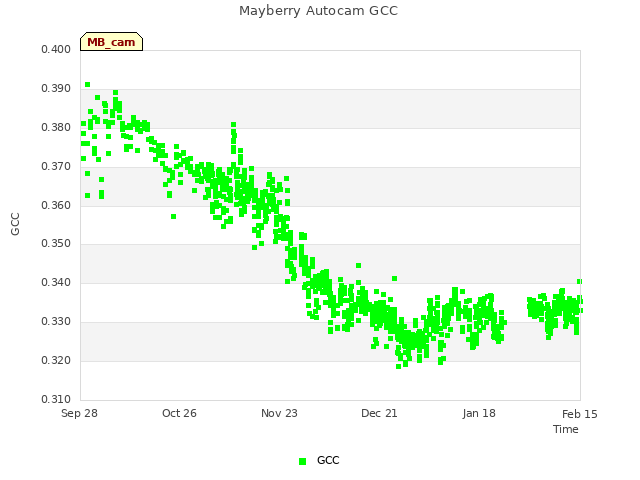Select the 0.310 y-axis tick label
The image size is (640, 480).
[x=56, y=399]
